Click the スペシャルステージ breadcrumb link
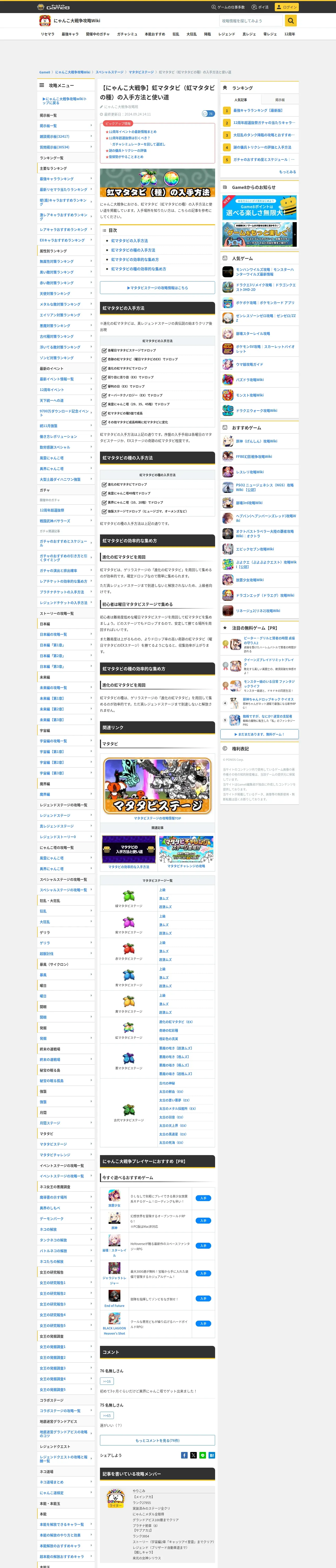 (x=109, y=72)
